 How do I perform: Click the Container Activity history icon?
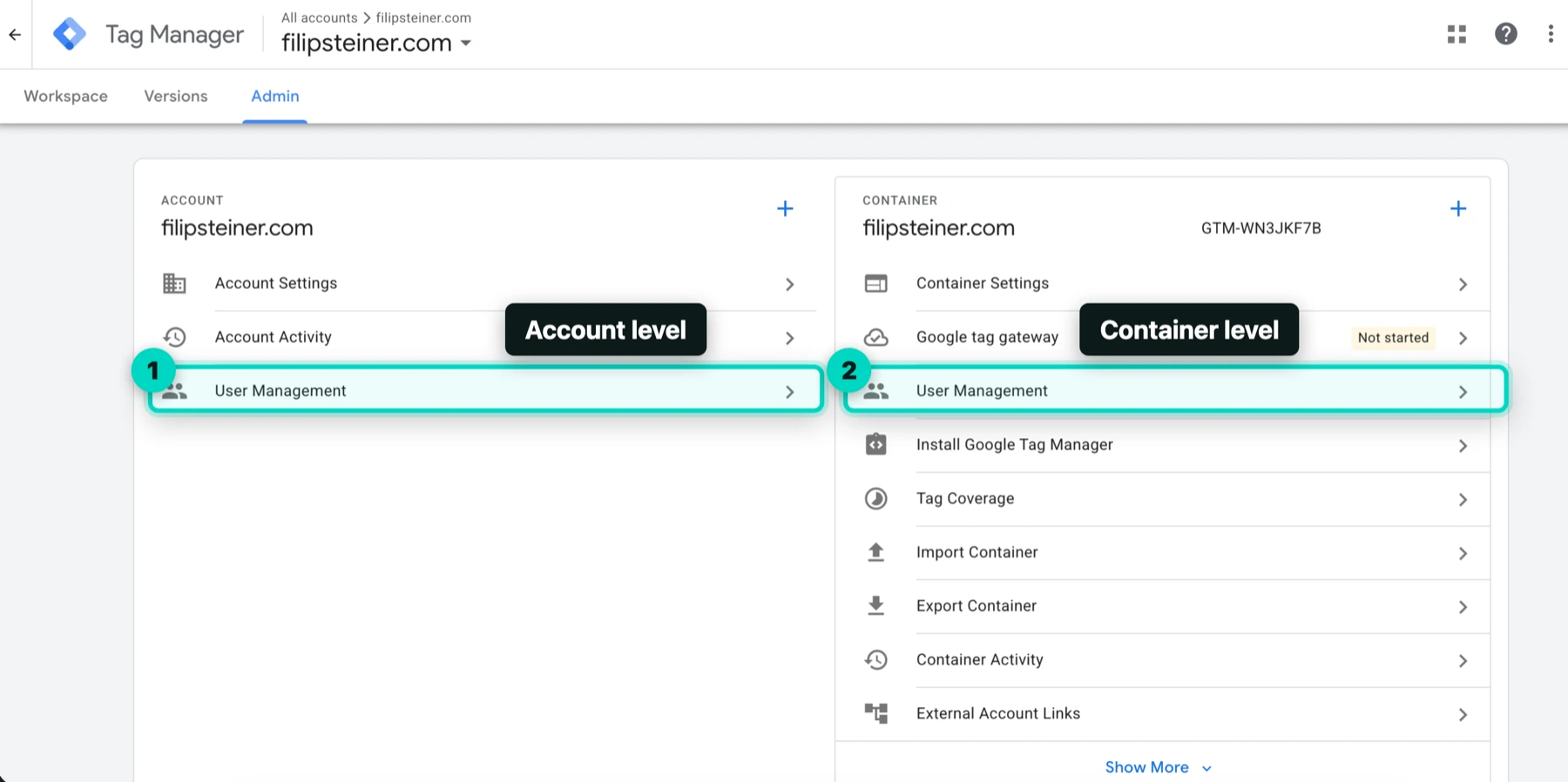pos(875,660)
